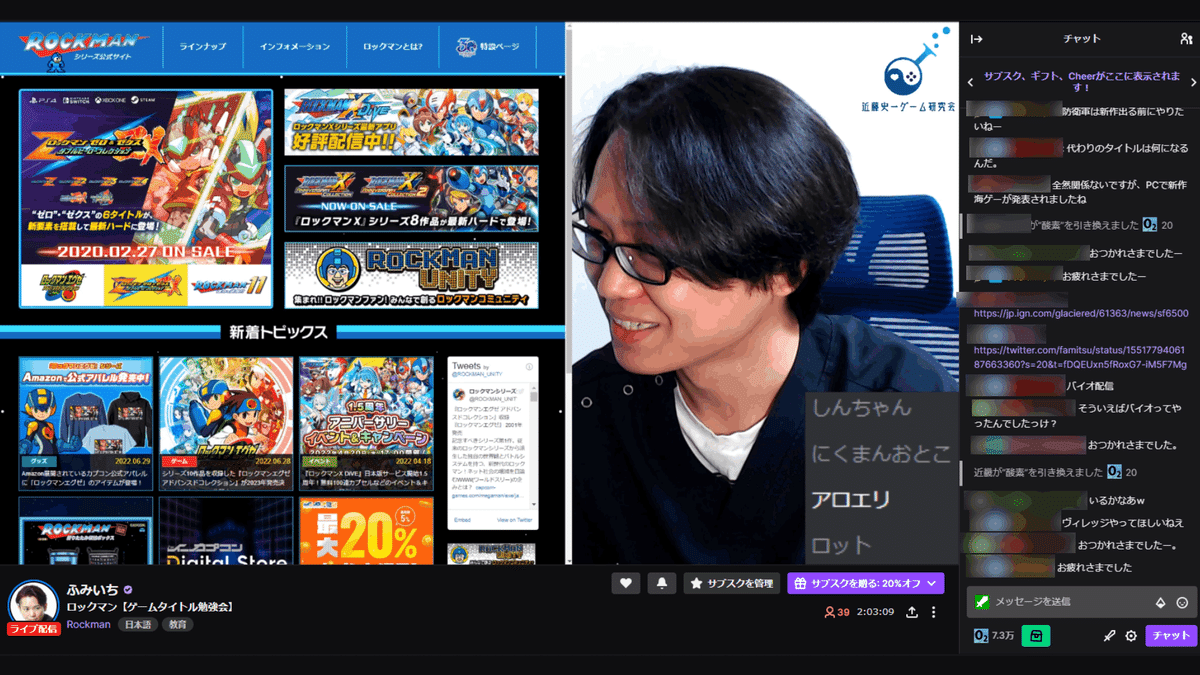
Task: Click the chat message いるかなあw
Action: click(1116, 500)
